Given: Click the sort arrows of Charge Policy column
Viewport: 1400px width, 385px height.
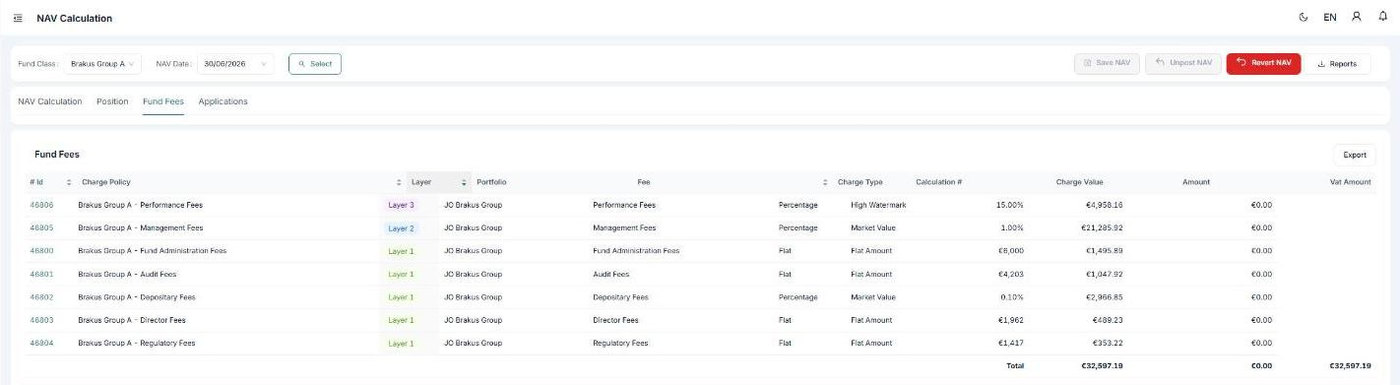Looking at the screenshot, I should pyautogui.click(x=399, y=182).
